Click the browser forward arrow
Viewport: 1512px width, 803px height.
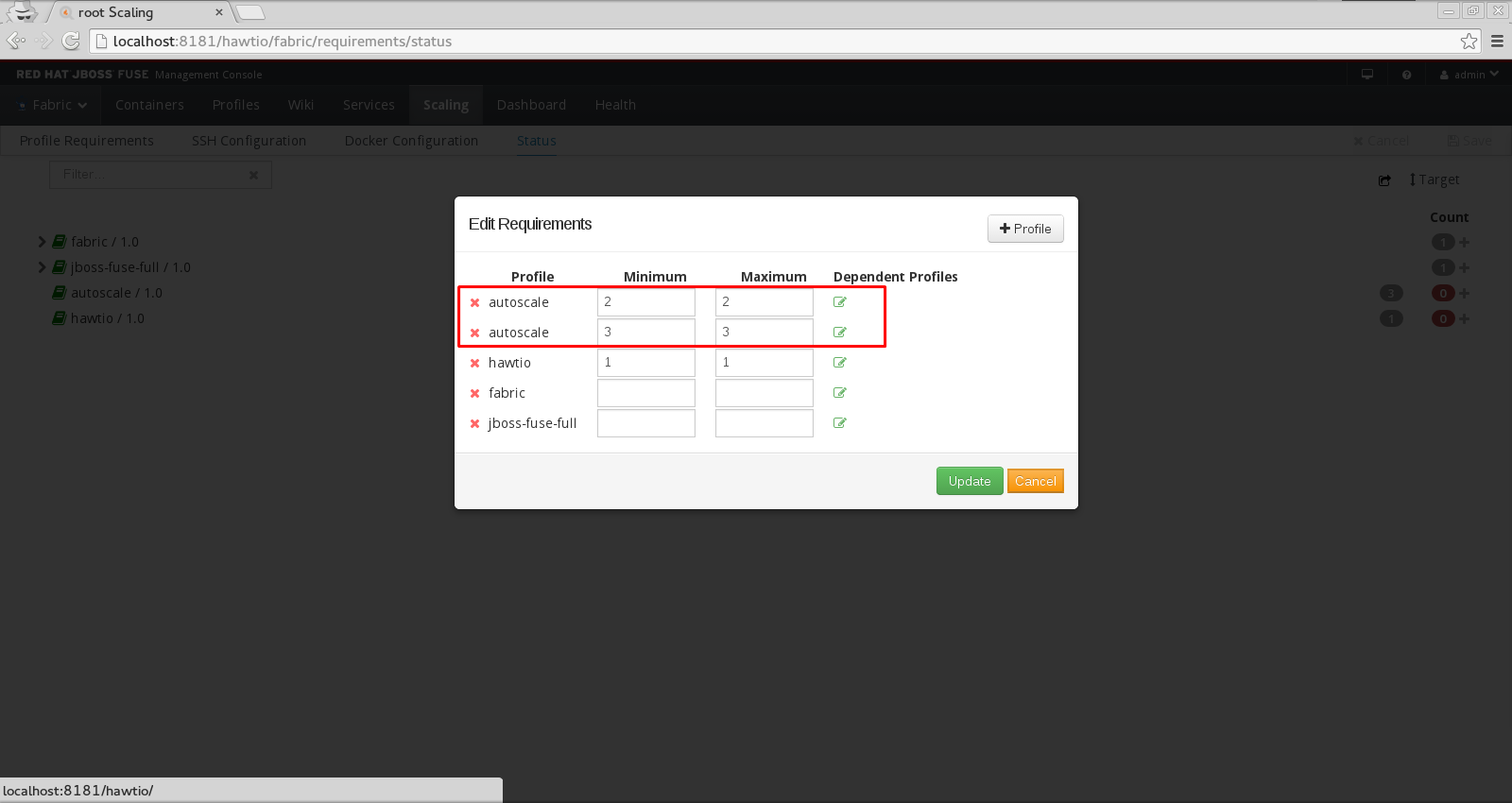click(43, 41)
